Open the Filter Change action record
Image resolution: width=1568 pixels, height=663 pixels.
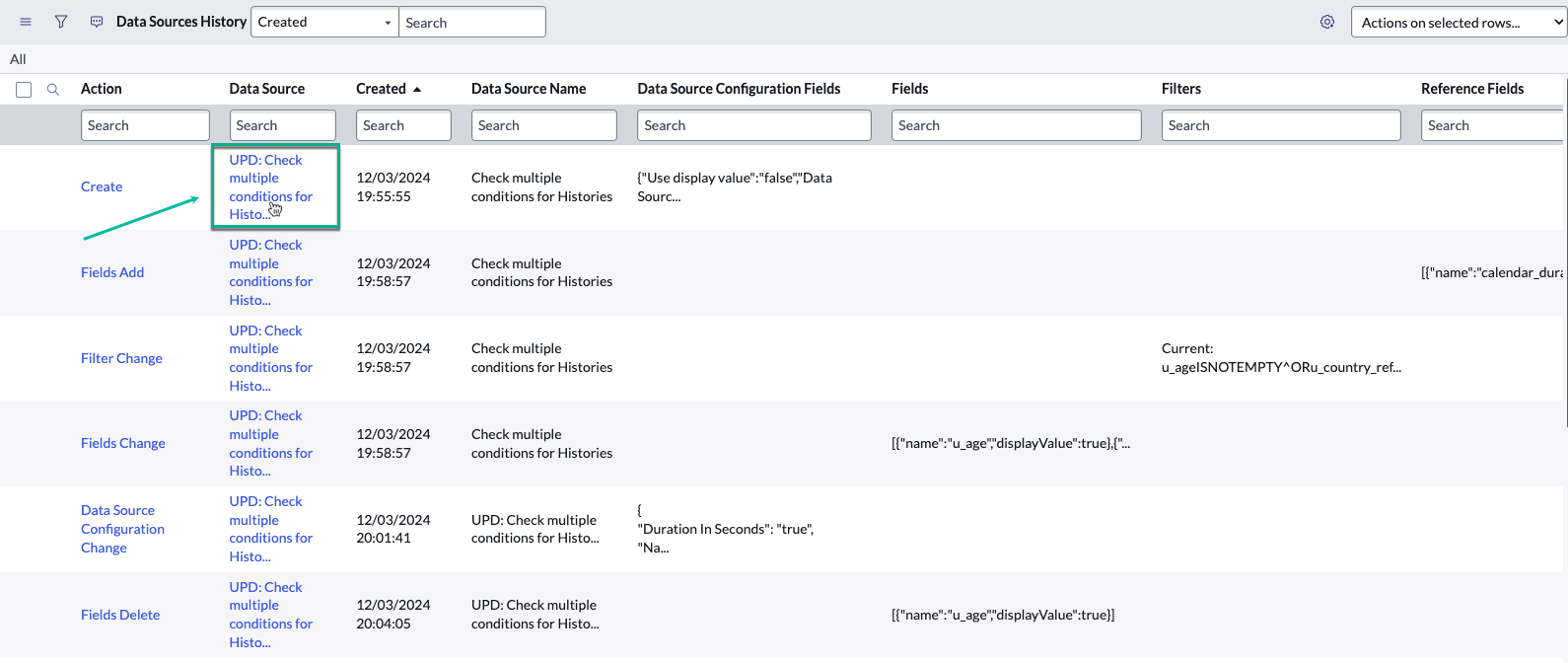(x=121, y=358)
